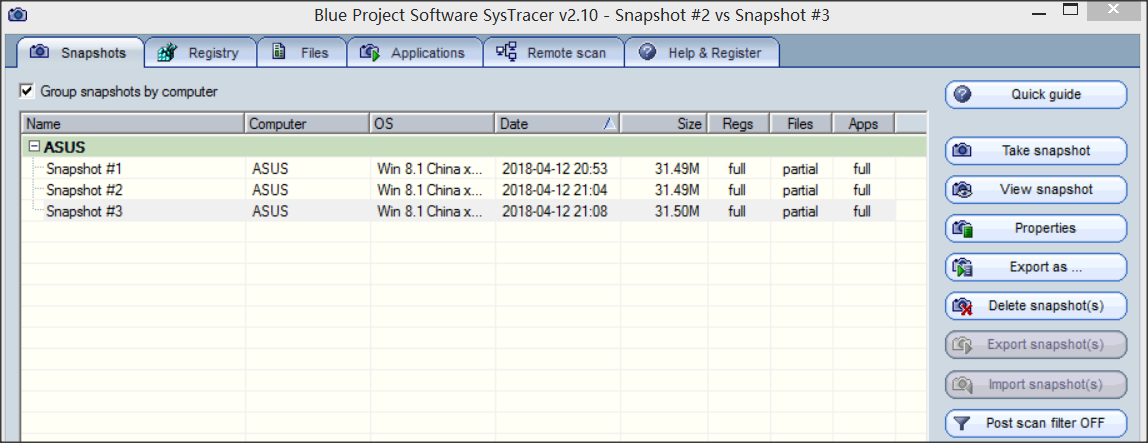Click Snapshot #2's OS cell
The image size is (1148, 443).
click(x=430, y=190)
